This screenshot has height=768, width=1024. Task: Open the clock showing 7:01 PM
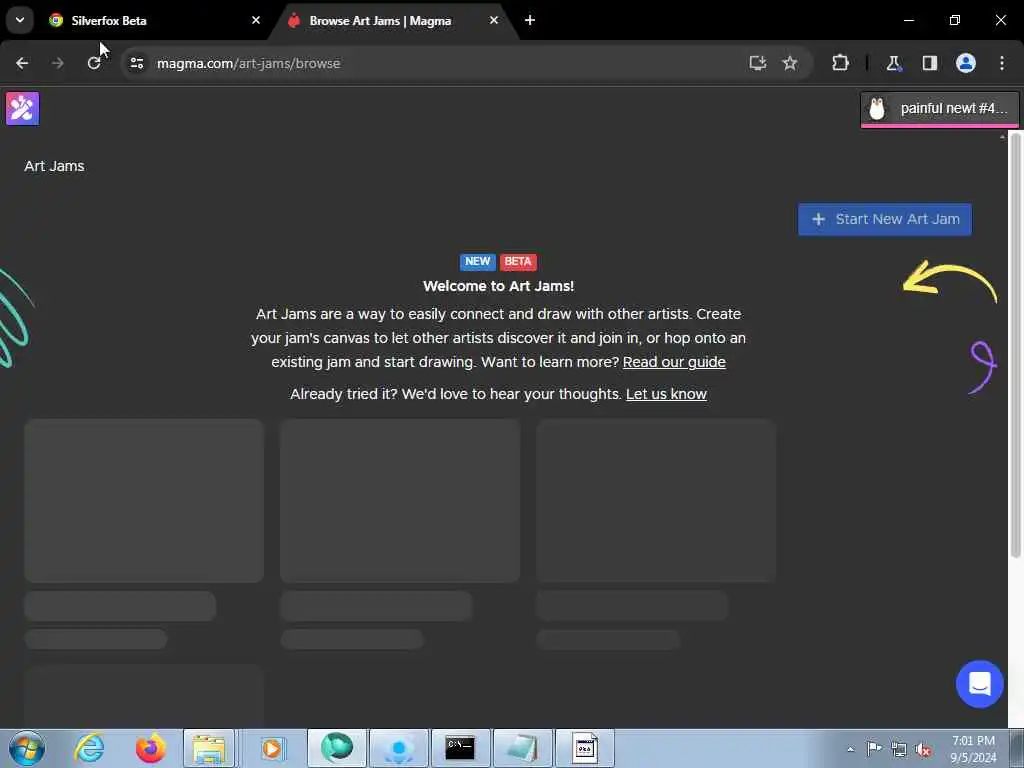pos(973,749)
